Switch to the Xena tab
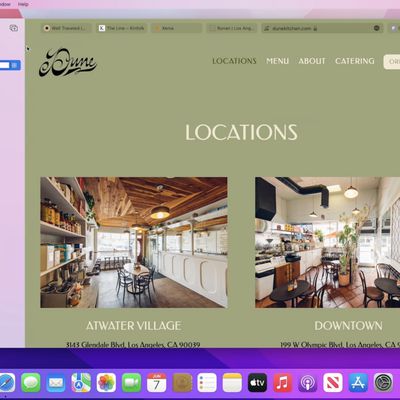The height and width of the screenshot is (400, 400). 177,28
